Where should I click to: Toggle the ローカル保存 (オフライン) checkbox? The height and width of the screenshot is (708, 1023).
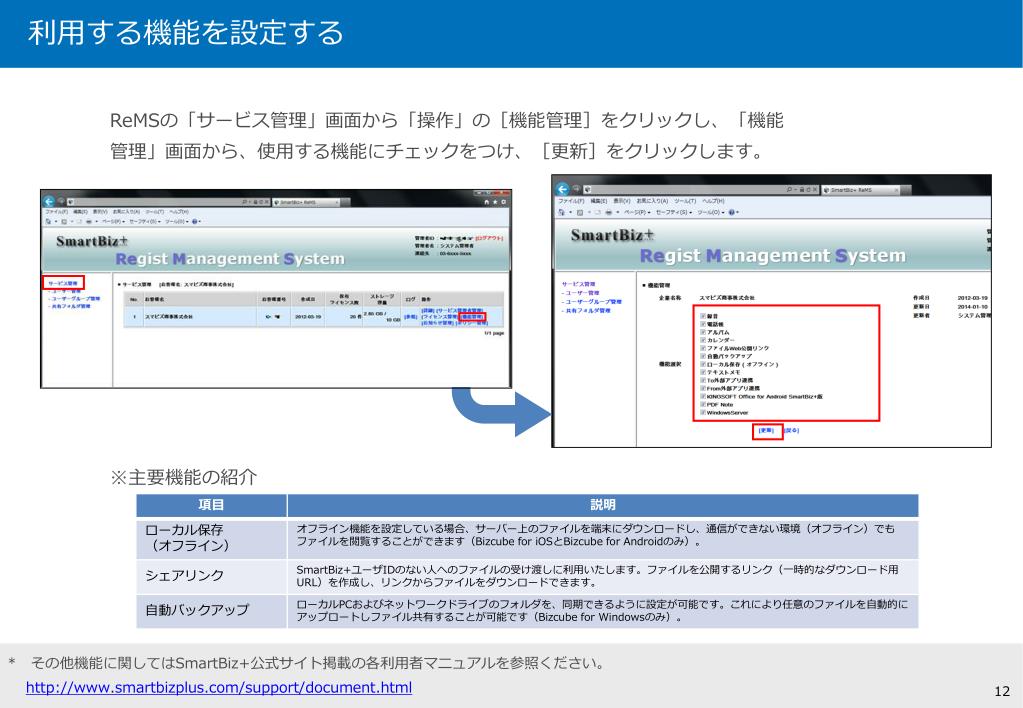703,364
